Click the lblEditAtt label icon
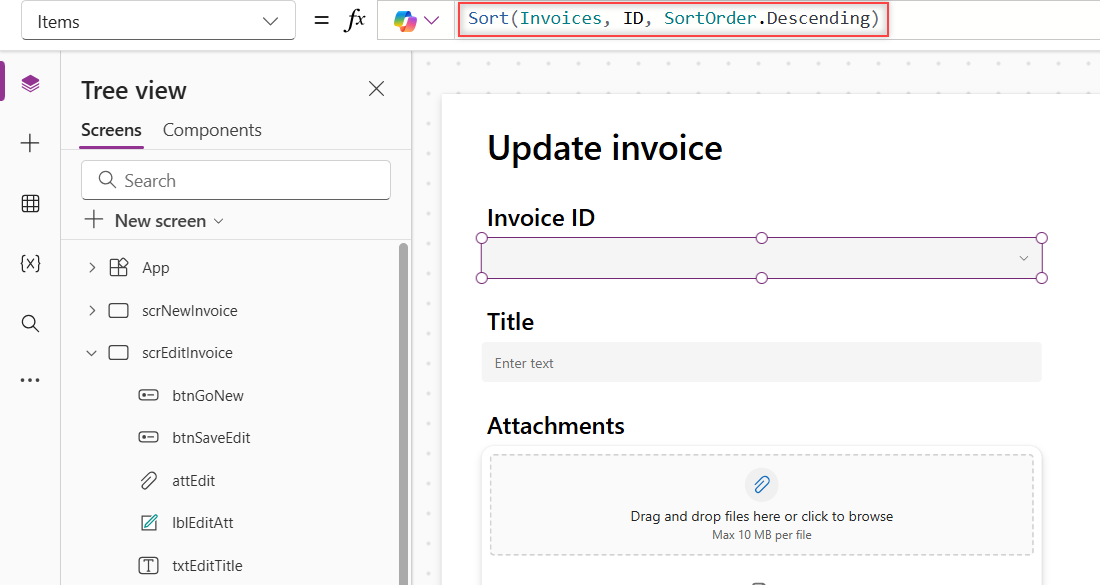Viewport: 1100px width, 585px height. pos(149,523)
